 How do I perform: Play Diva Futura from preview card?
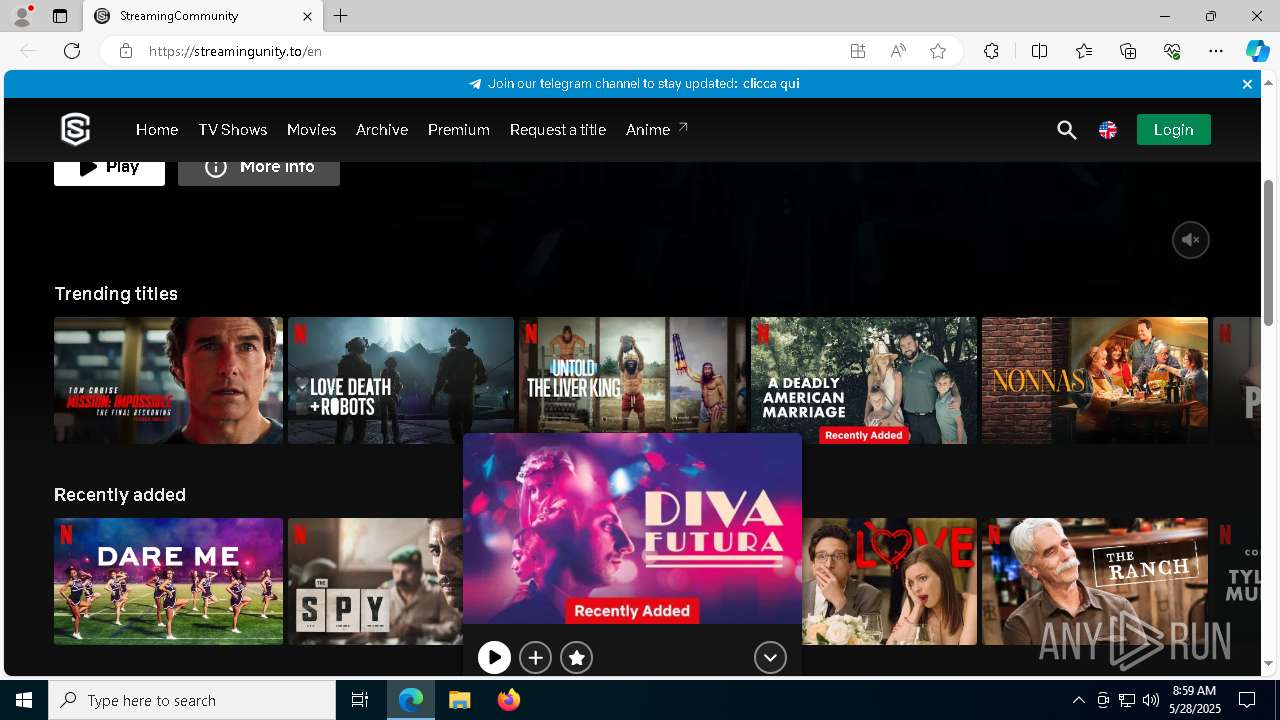click(494, 657)
